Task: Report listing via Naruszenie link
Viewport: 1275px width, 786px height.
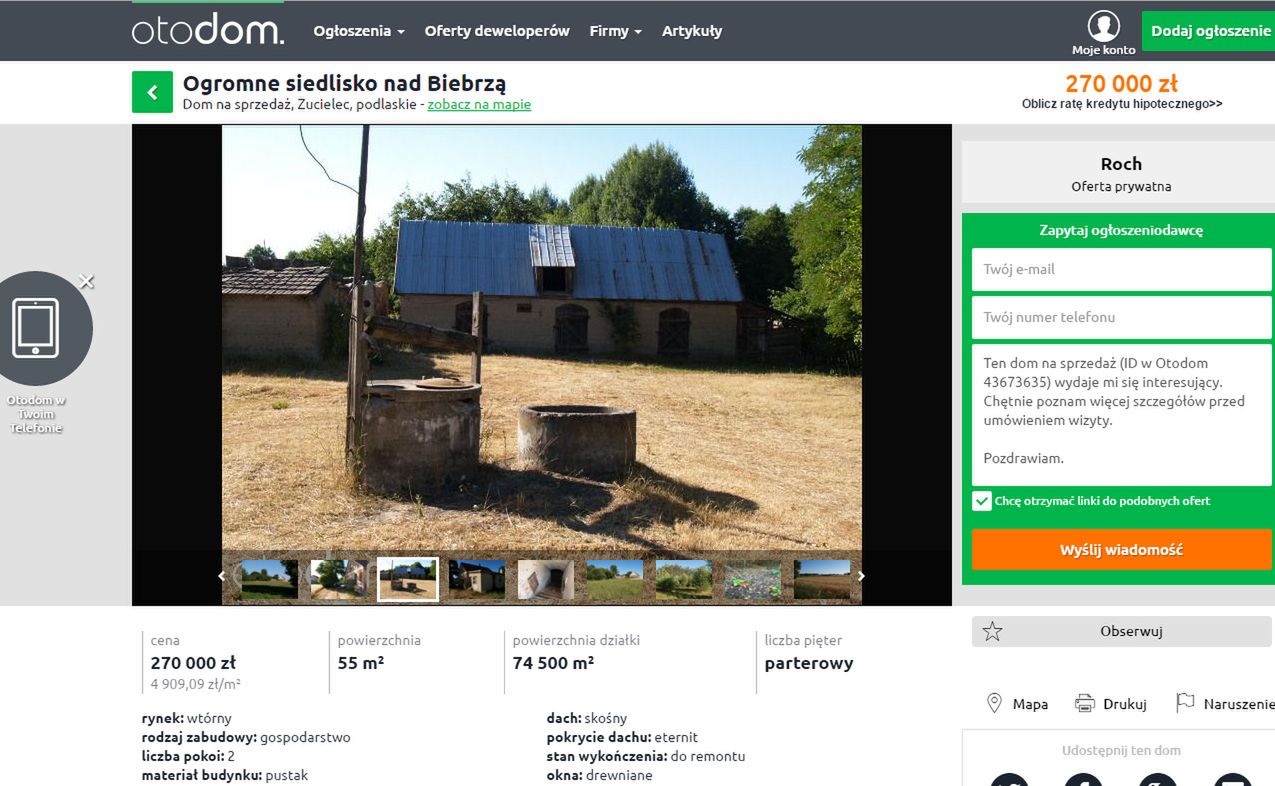Action: [1239, 704]
